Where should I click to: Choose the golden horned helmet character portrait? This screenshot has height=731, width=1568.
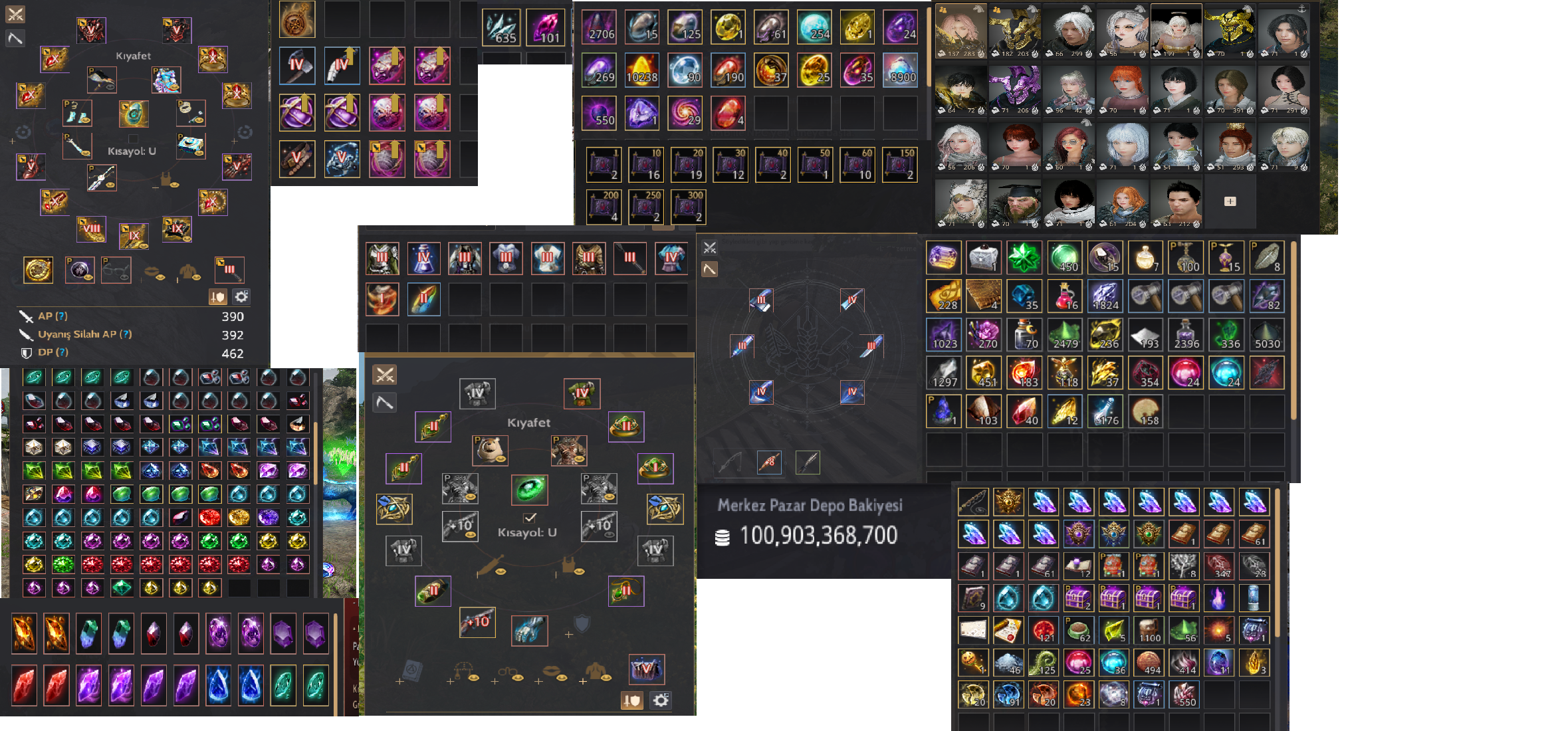coord(1230,31)
